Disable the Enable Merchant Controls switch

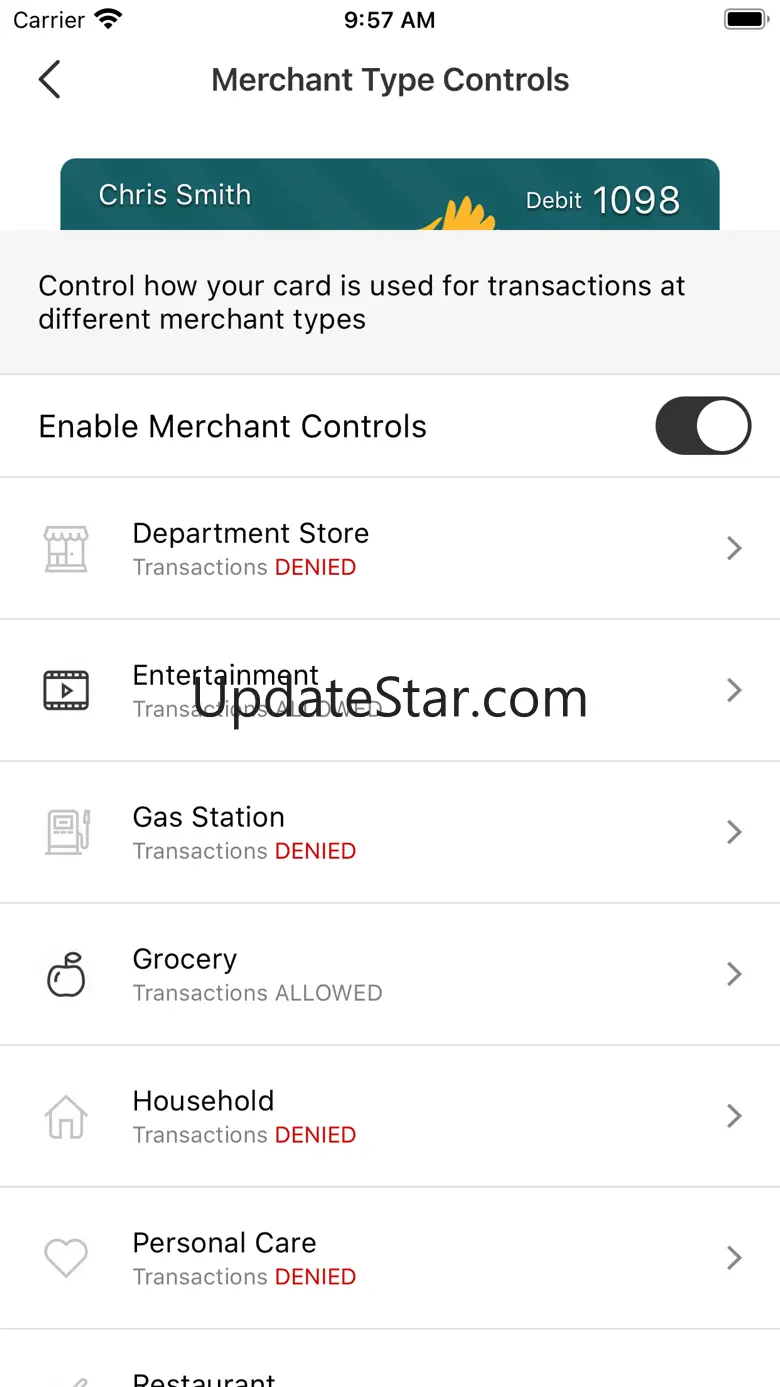click(x=702, y=426)
